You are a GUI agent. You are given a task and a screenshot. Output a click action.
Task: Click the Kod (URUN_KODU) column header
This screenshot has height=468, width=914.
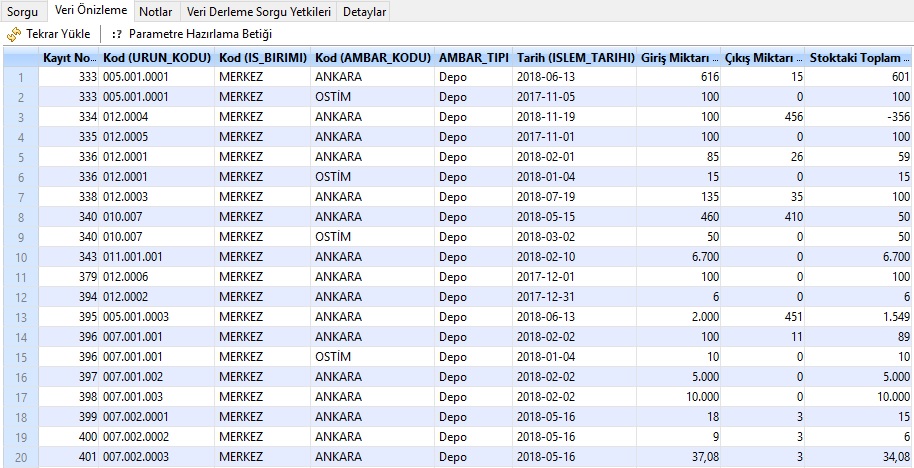tap(157, 57)
